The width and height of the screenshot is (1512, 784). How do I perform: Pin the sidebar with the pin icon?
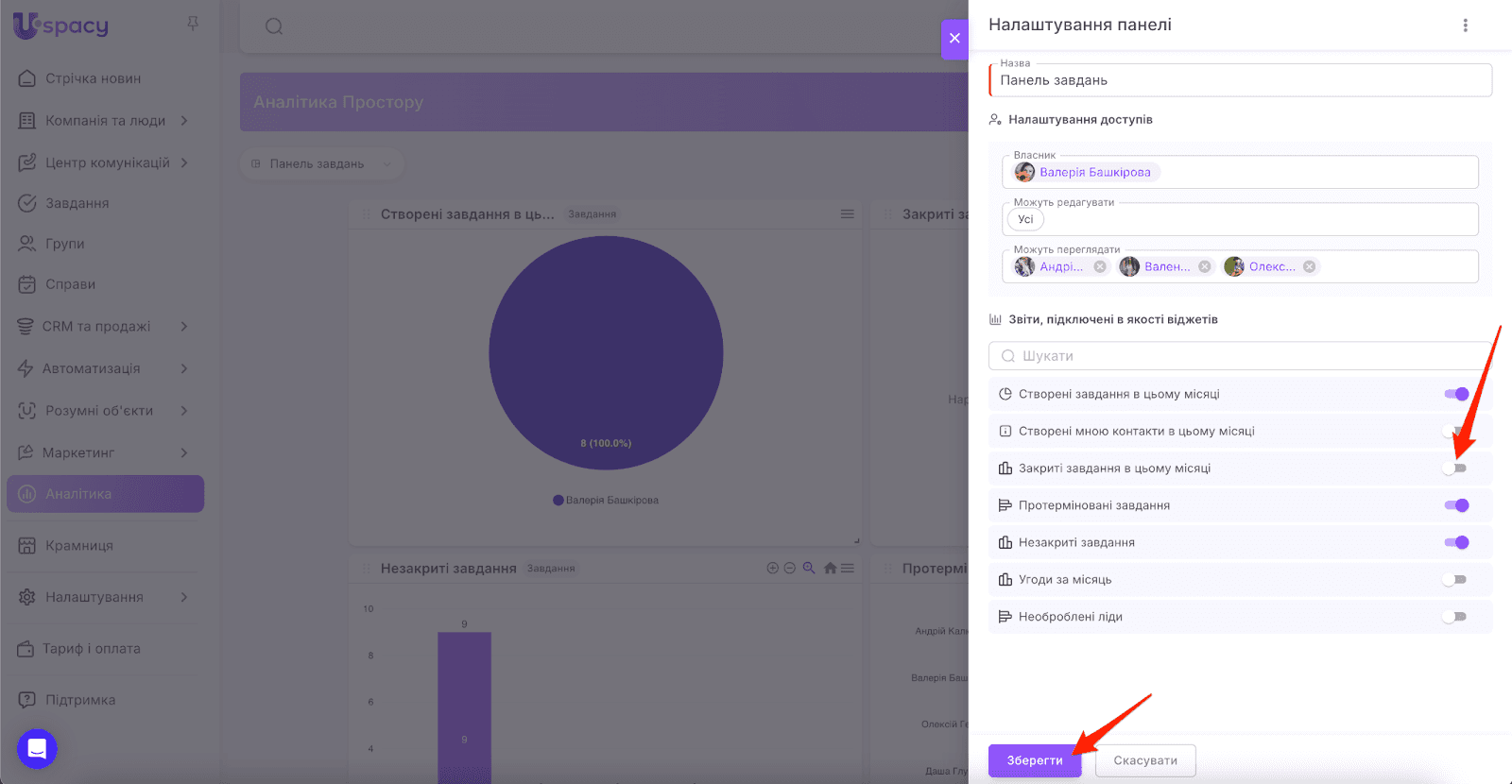tap(193, 24)
